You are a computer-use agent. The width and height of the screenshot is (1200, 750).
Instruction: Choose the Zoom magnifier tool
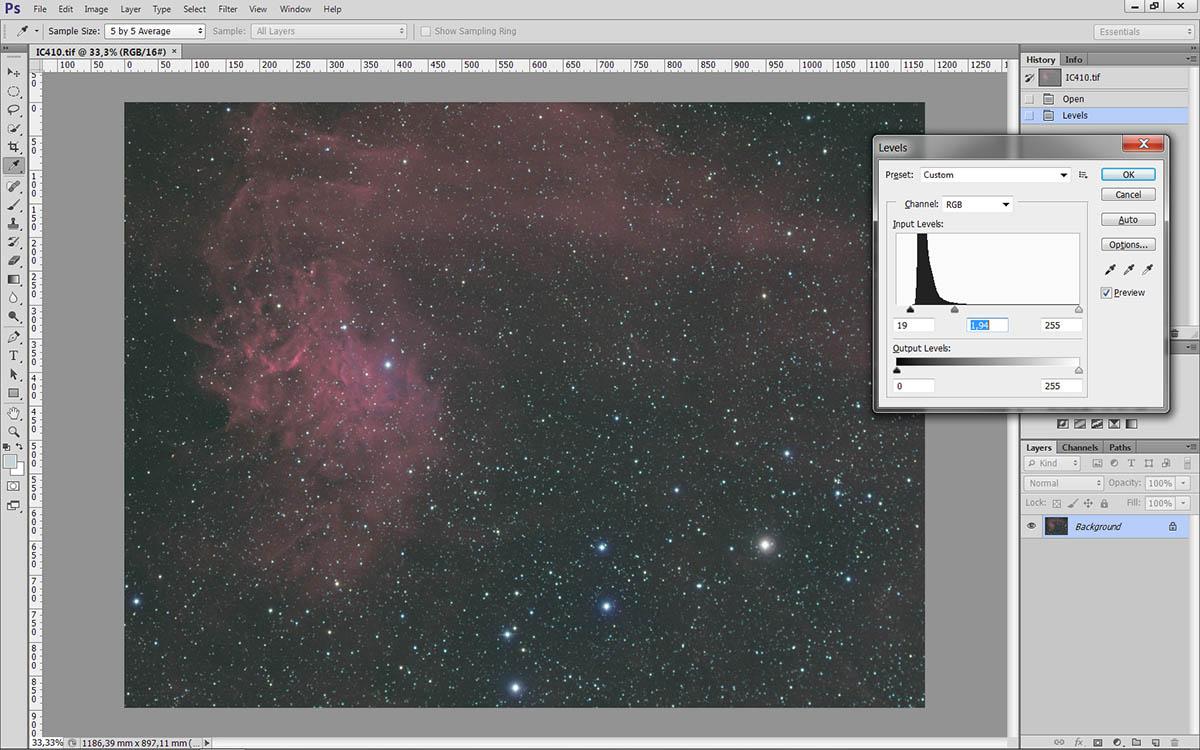[14, 431]
